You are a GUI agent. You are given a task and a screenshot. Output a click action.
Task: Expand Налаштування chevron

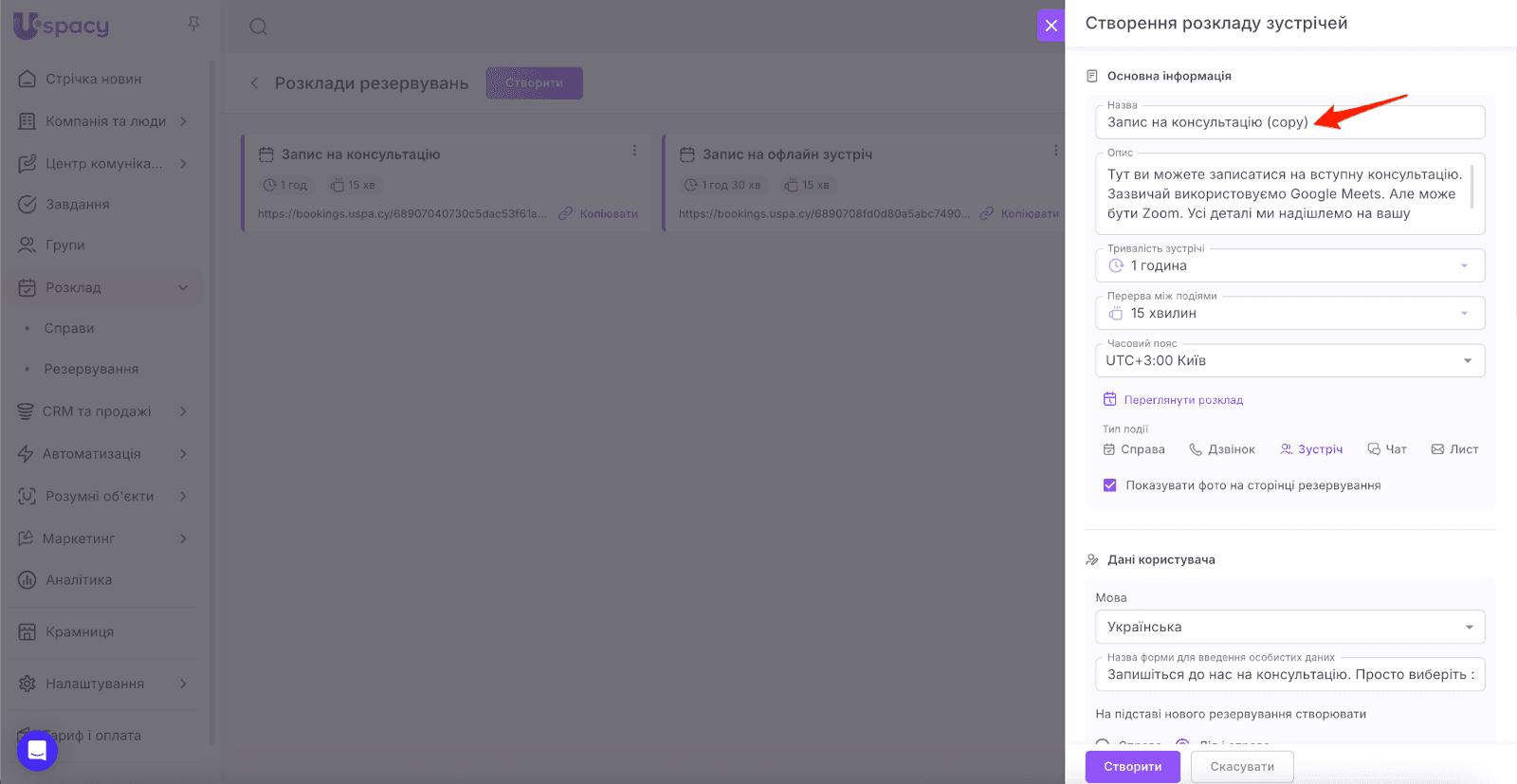point(183,684)
